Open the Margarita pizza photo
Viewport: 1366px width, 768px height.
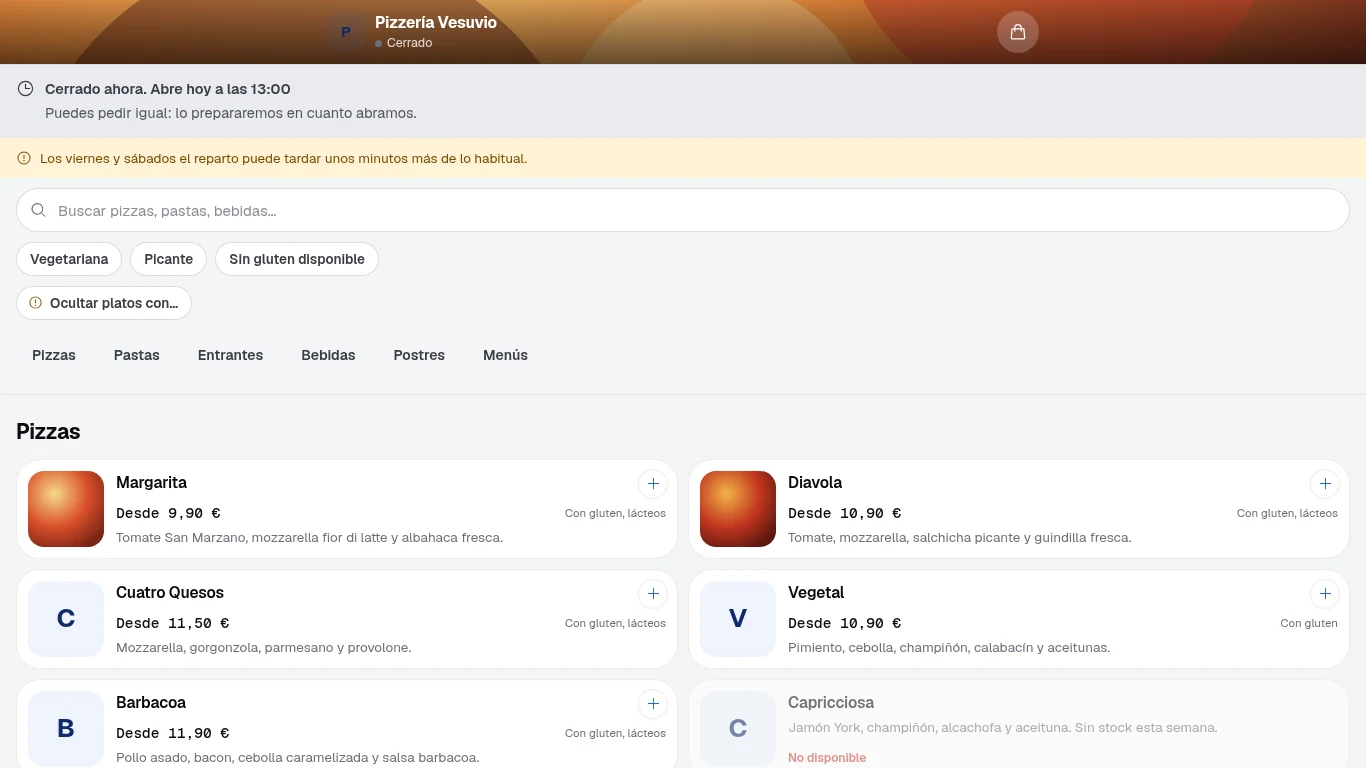(x=66, y=509)
